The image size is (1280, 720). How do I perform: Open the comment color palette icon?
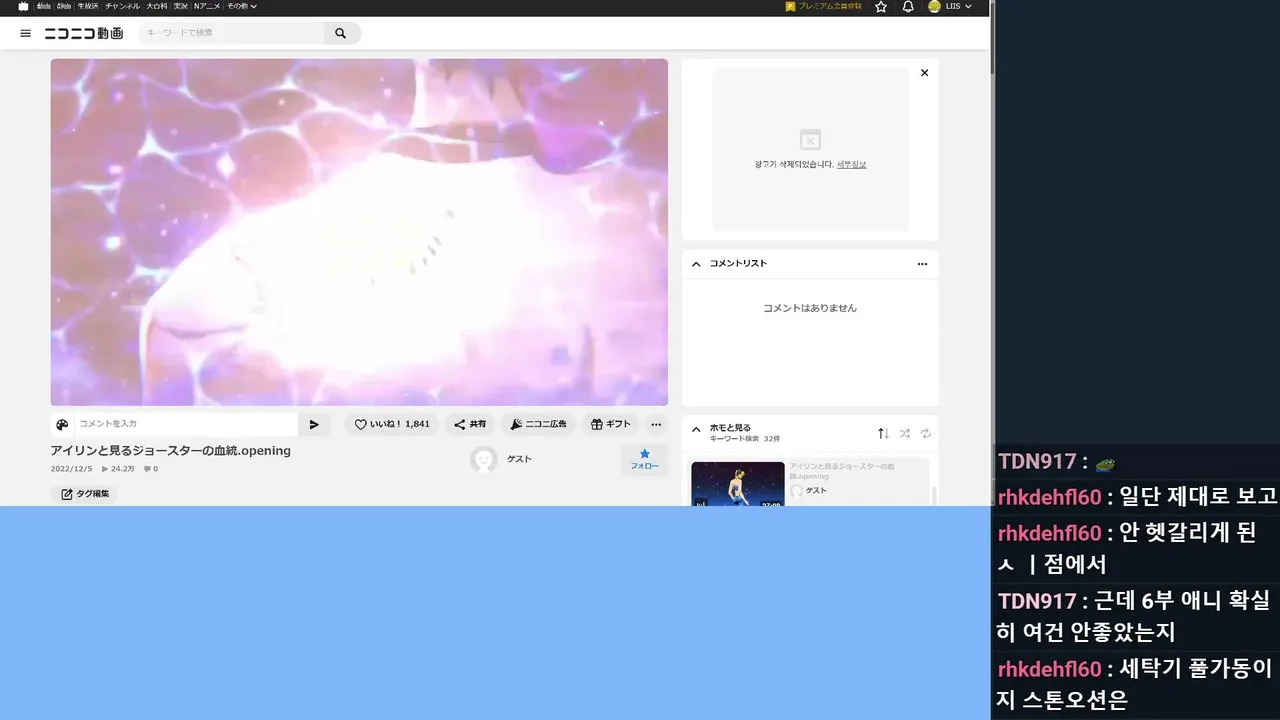pos(62,424)
